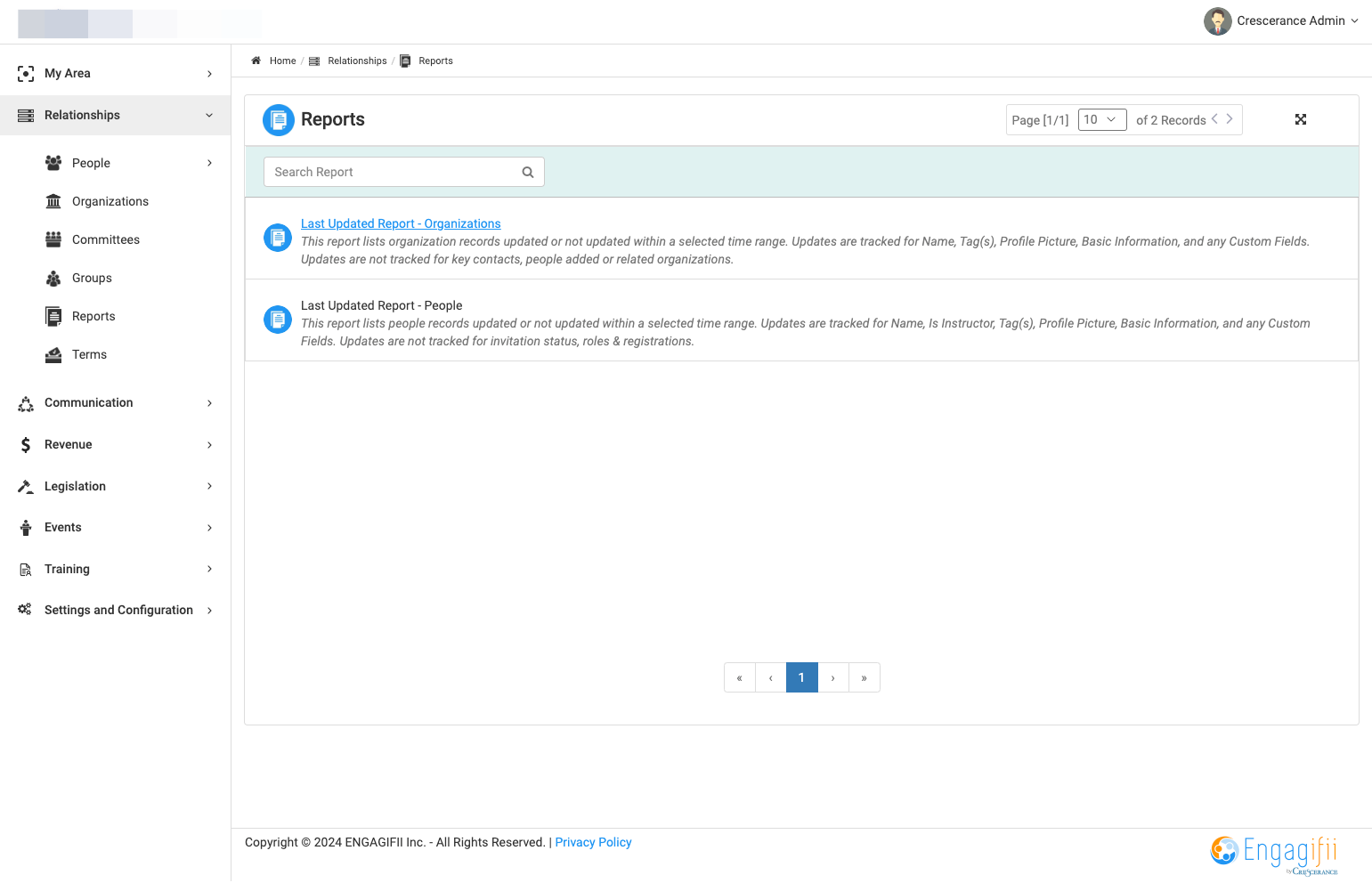
Task: Go to last page with double arrow
Action: [x=865, y=677]
